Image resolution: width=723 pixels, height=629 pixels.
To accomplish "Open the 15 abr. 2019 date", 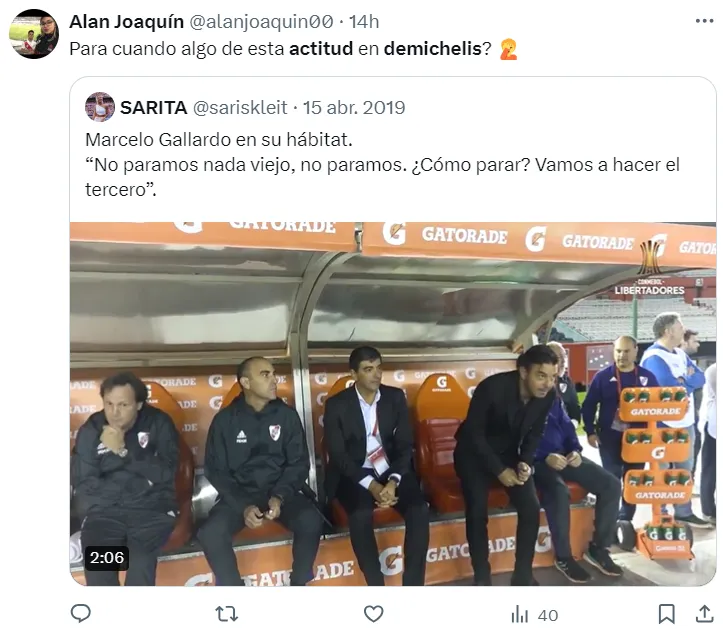I will pos(354,107).
